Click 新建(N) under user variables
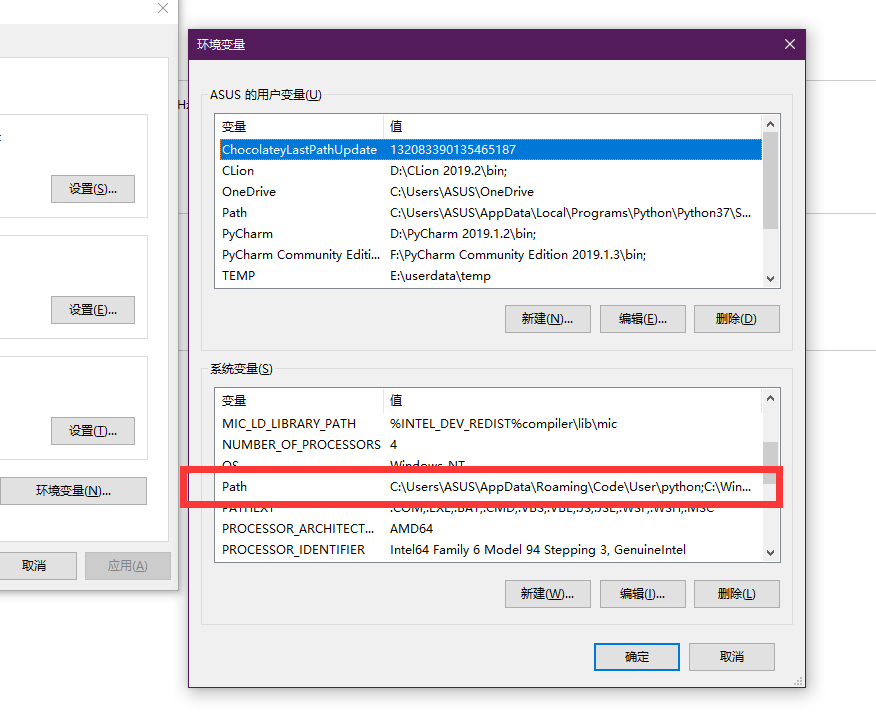876x712 pixels. point(546,319)
